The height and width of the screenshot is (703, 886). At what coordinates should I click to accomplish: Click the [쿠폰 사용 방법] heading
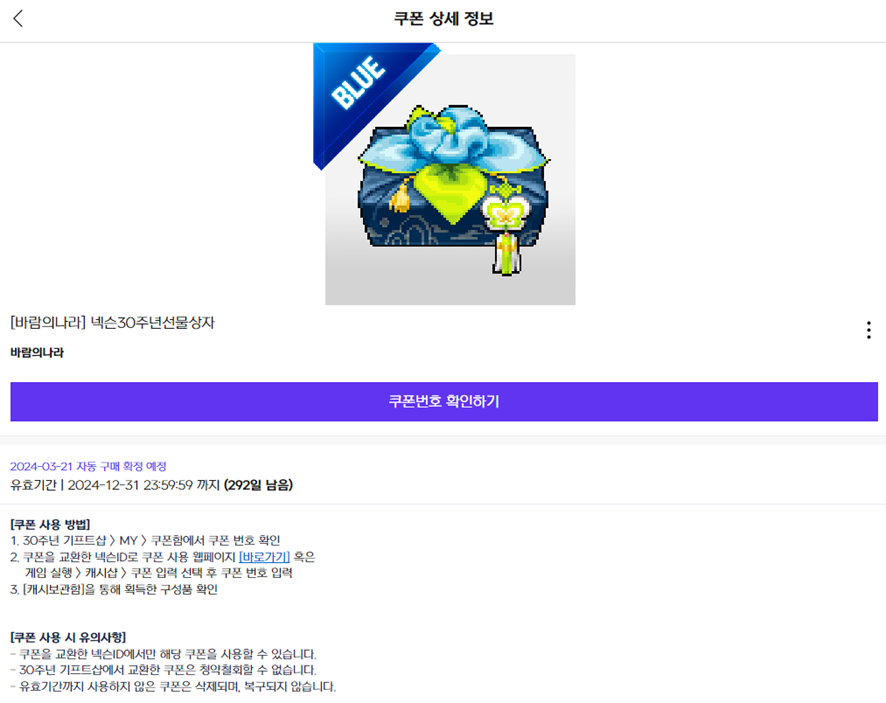pyautogui.click(x=50, y=524)
